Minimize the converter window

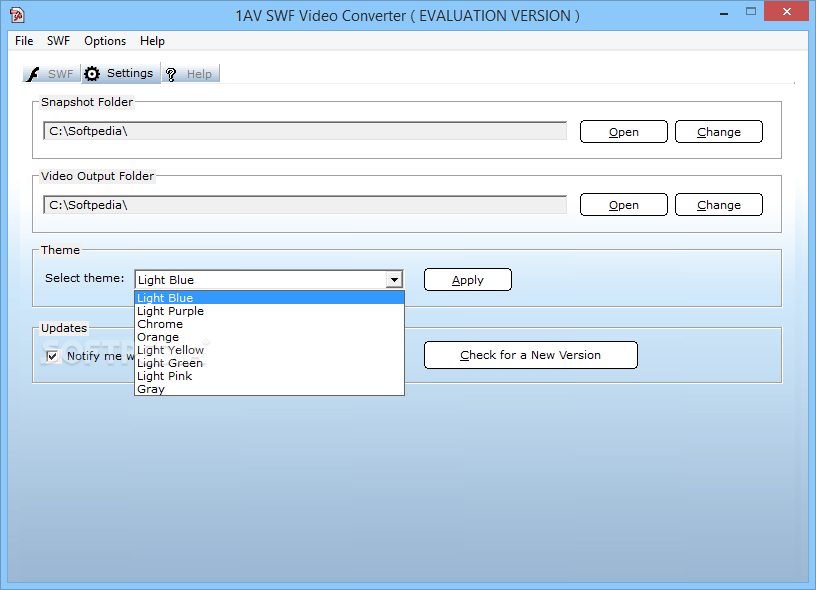coord(723,13)
